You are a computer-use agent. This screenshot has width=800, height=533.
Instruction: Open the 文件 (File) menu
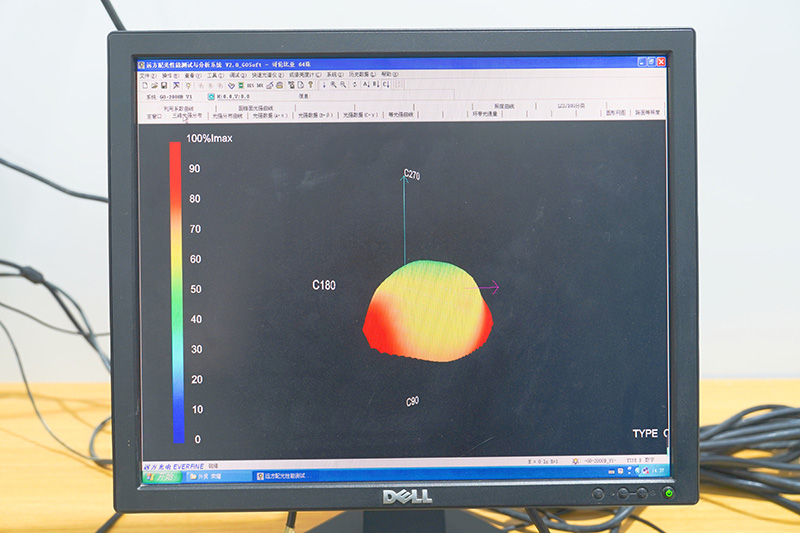pos(146,75)
